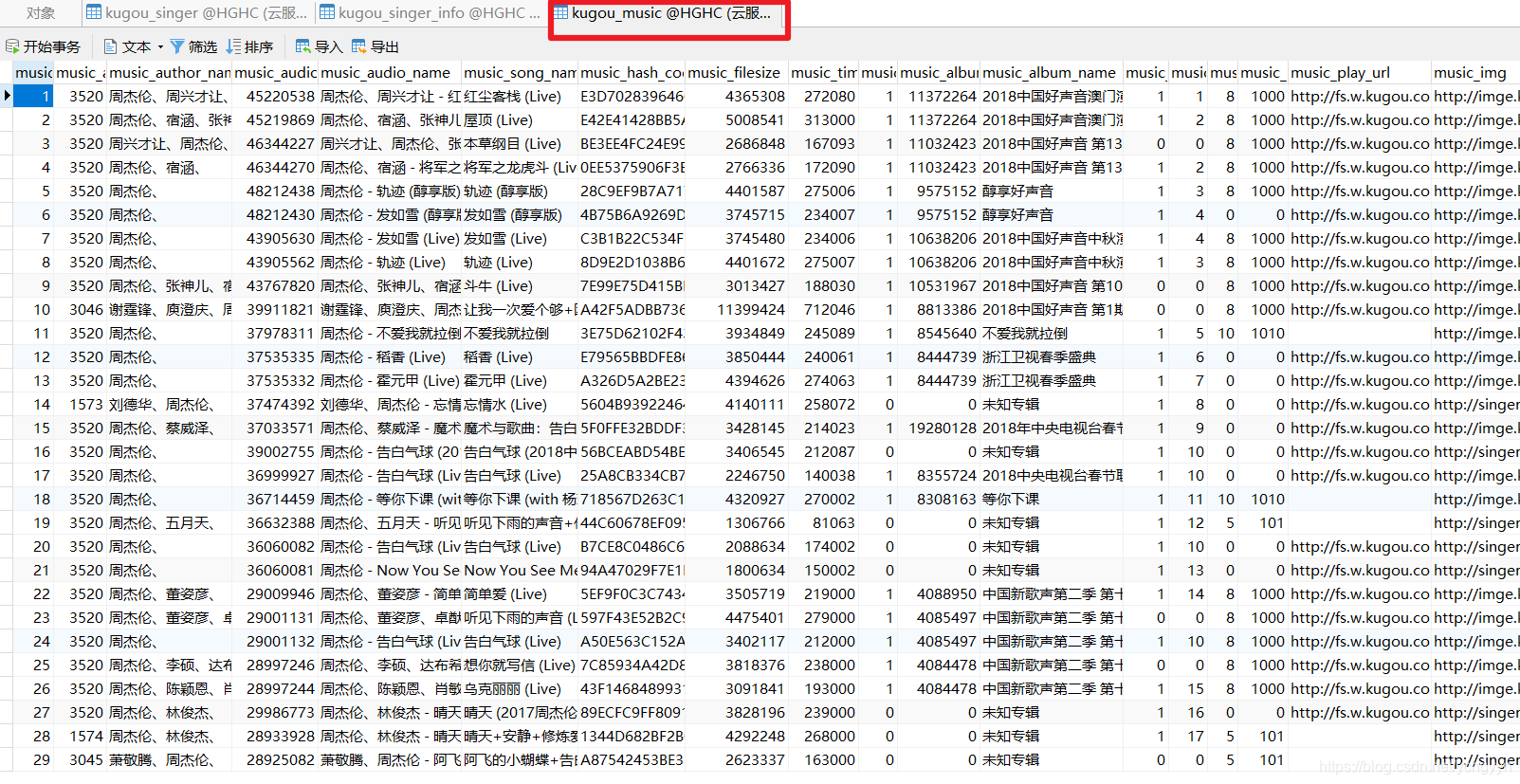Click the music_hash_code column header
The height and width of the screenshot is (784, 1520).
(x=632, y=72)
